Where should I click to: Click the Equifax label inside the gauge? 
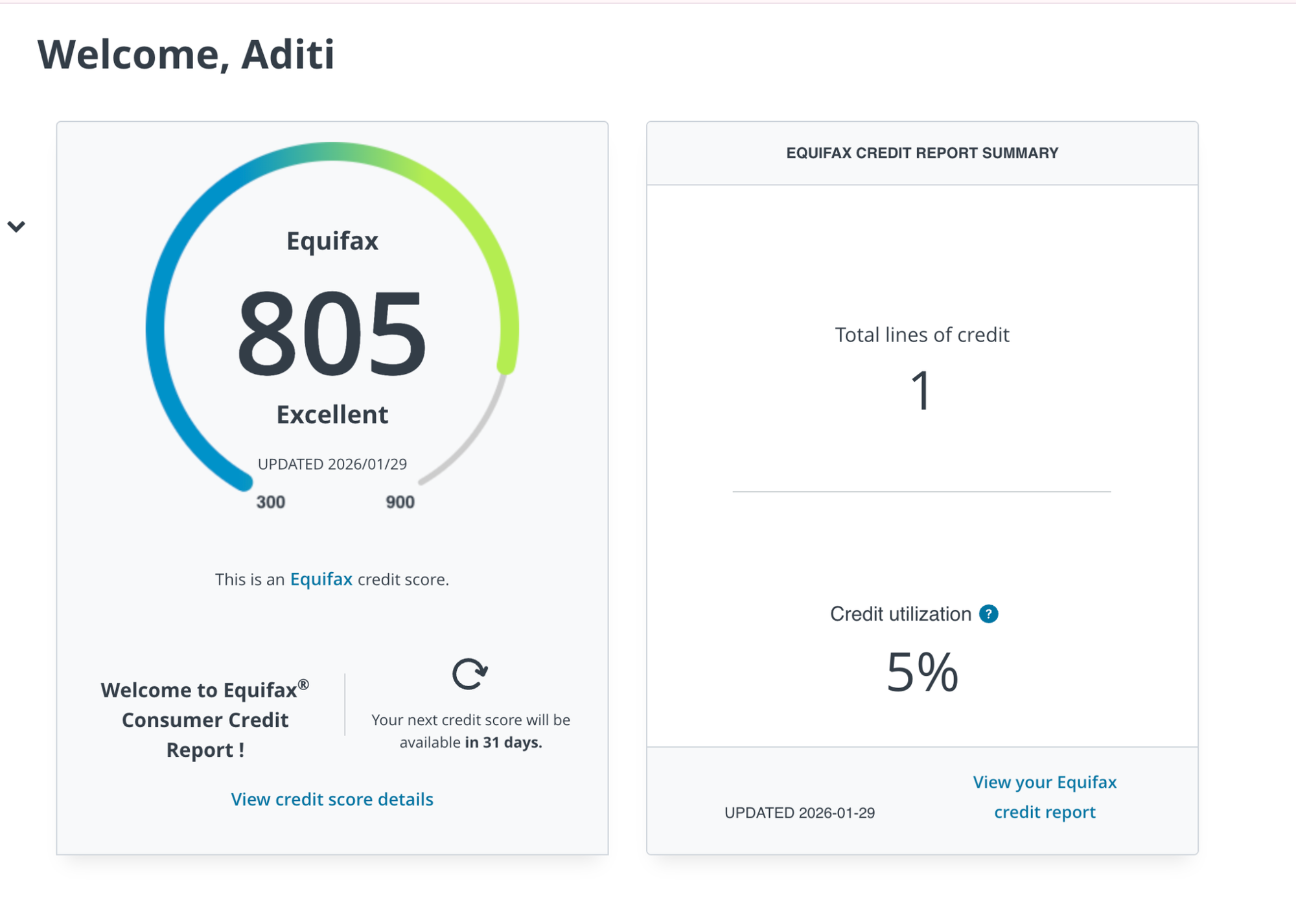[332, 241]
